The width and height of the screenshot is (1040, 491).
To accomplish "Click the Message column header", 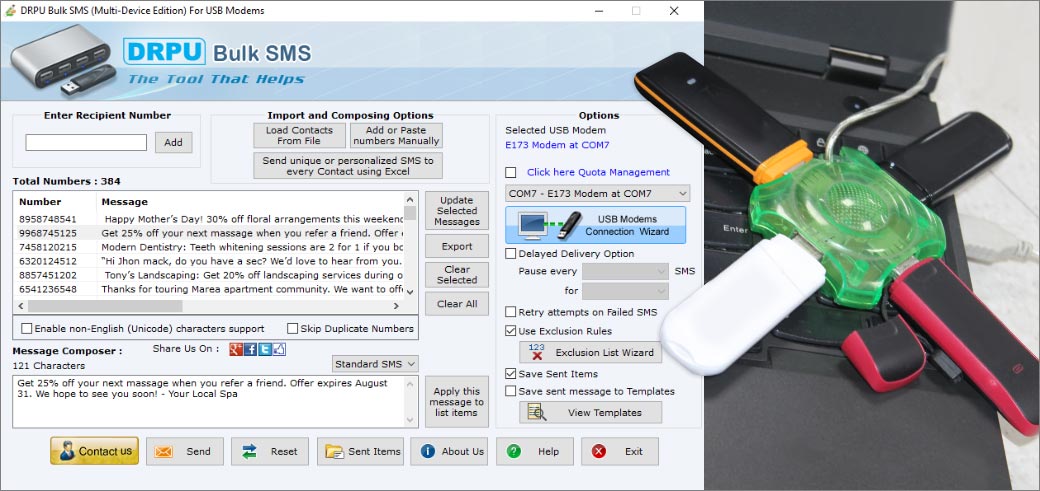I will click(x=250, y=202).
